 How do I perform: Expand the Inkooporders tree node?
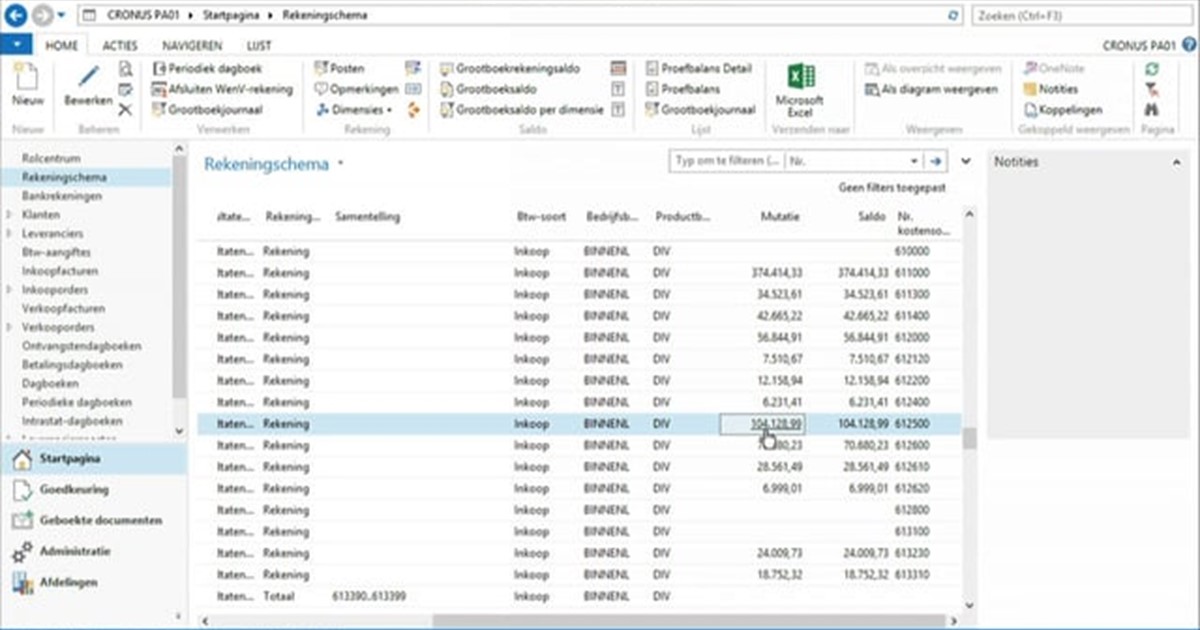click(10, 290)
